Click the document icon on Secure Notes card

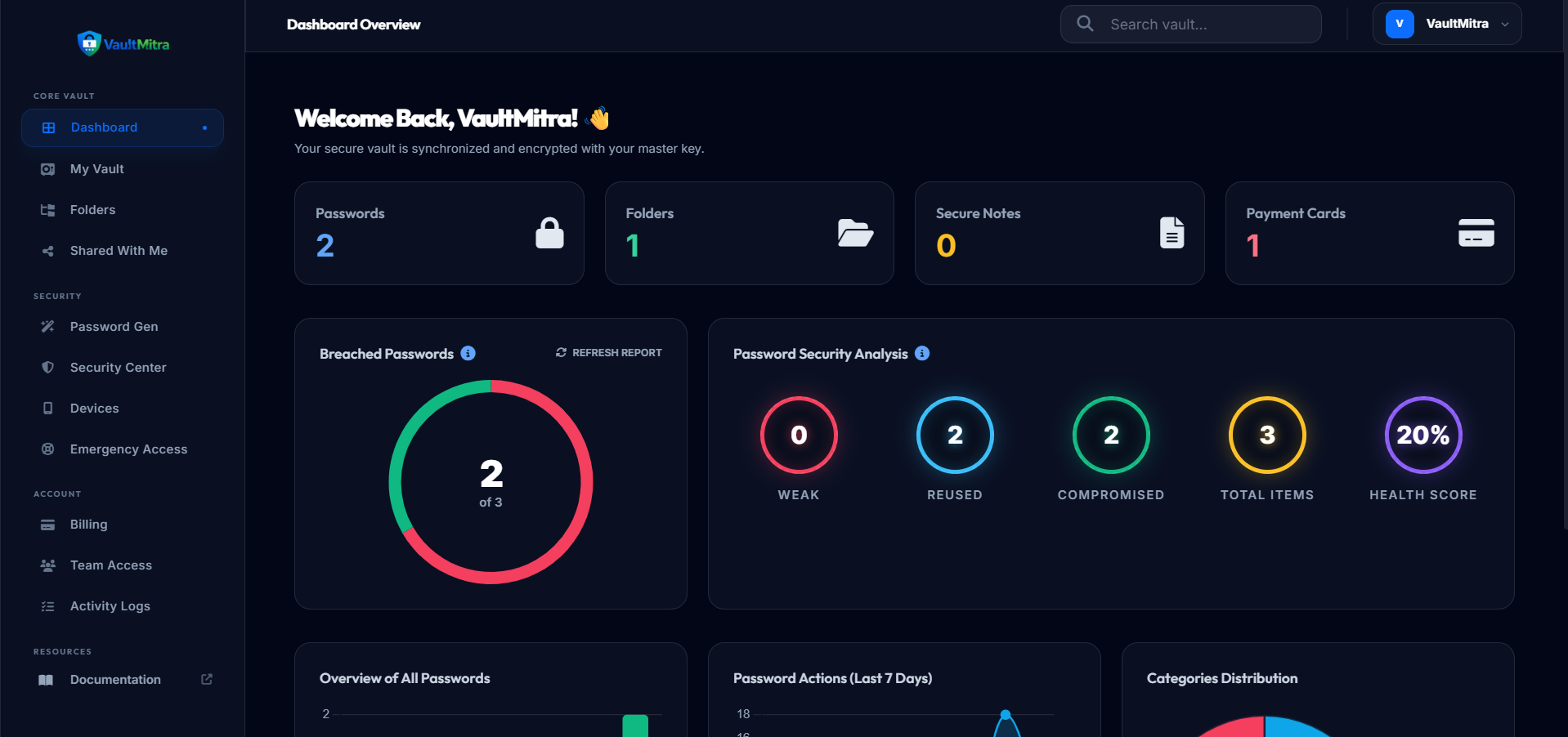[x=1172, y=233]
